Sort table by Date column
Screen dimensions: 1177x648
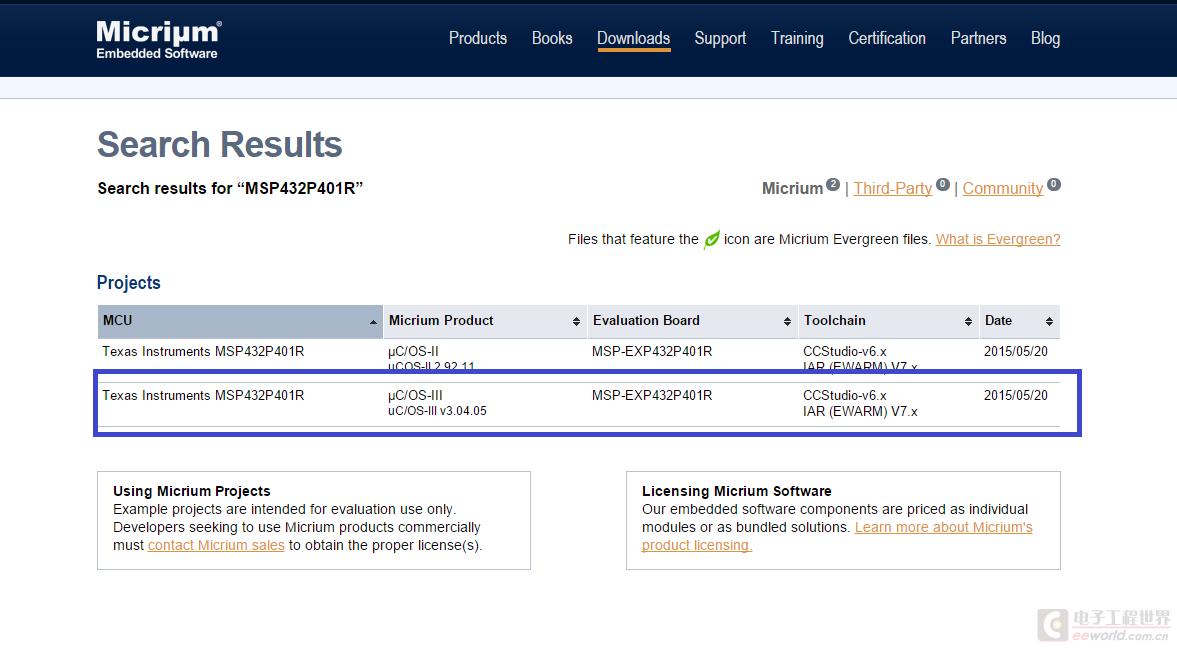[x=1019, y=321]
